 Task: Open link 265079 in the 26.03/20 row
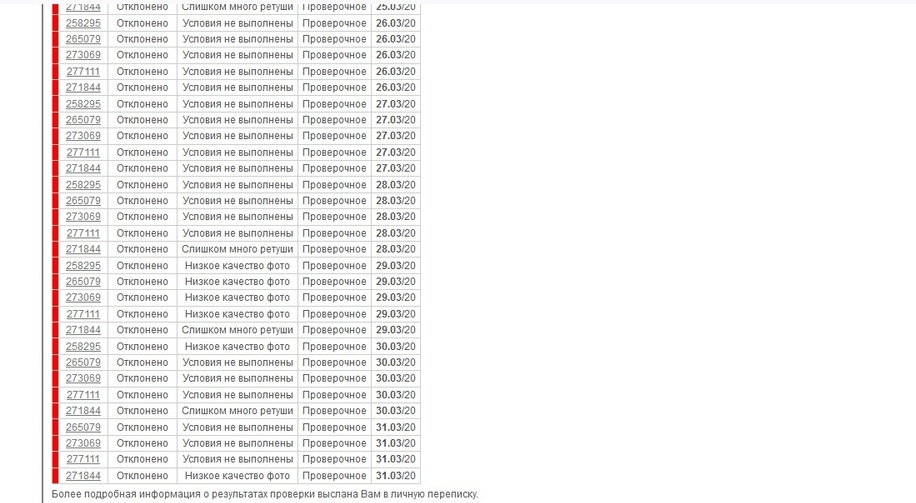83,39
